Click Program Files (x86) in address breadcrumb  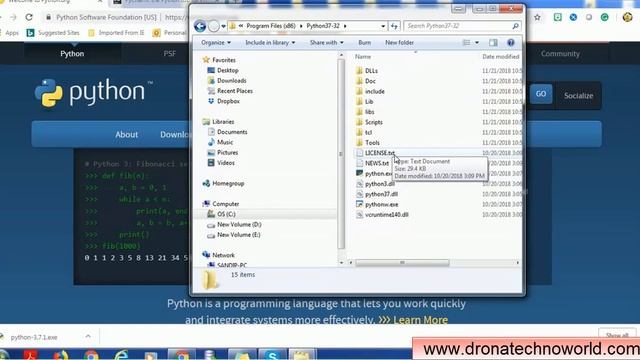click(x=271, y=26)
